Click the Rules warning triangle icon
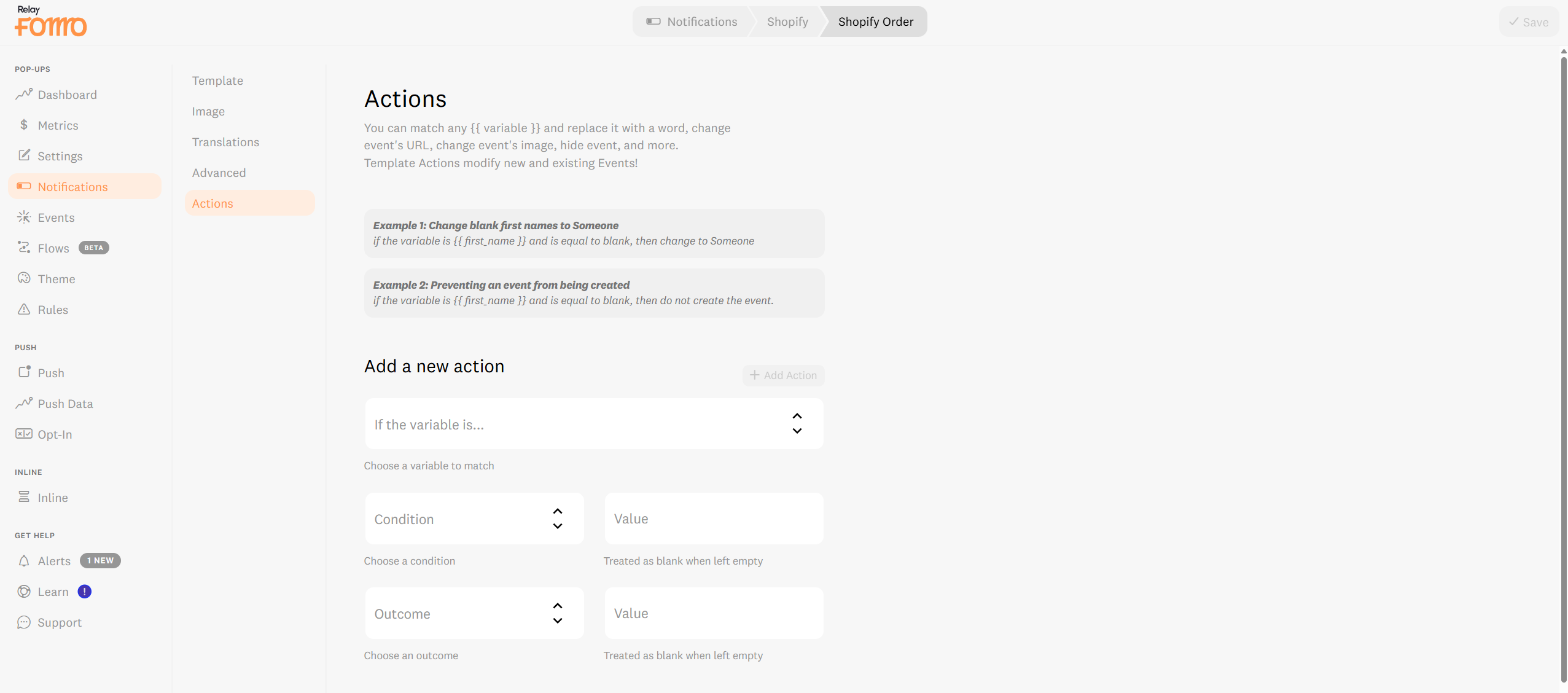 (x=24, y=309)
